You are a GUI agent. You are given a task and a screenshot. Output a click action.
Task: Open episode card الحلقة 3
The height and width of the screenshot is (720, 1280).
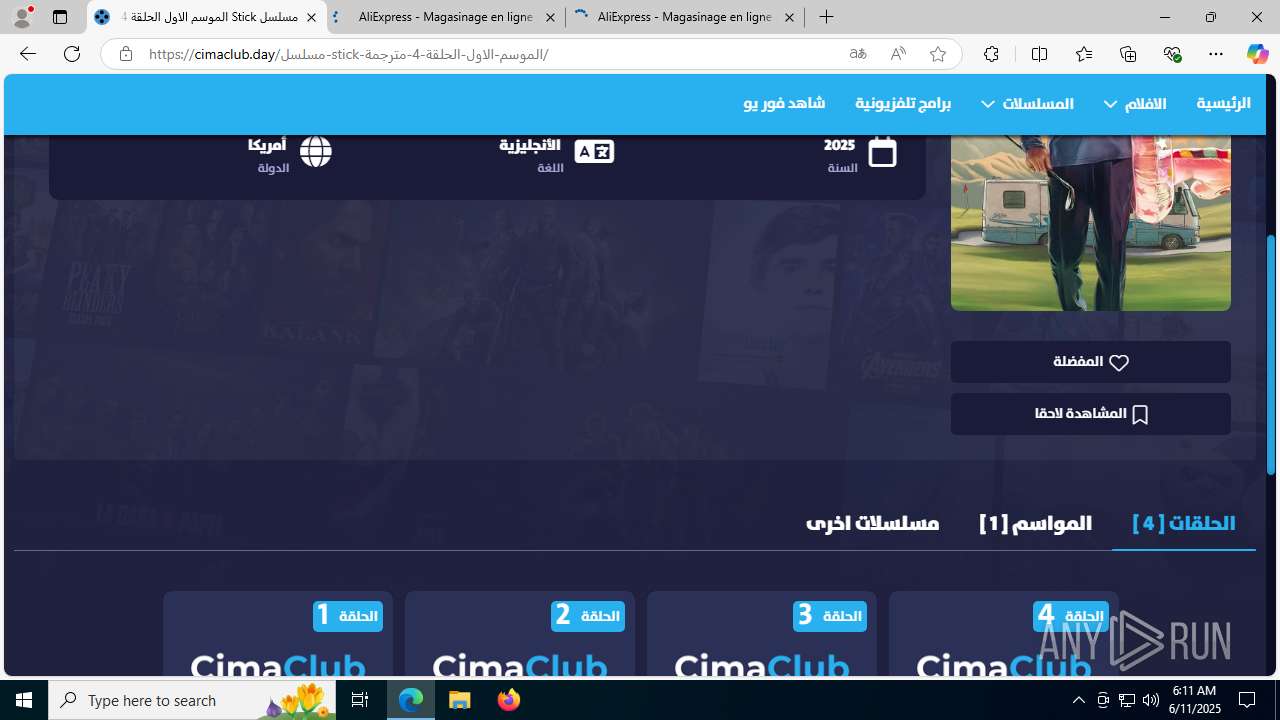(x=762, y=633)
